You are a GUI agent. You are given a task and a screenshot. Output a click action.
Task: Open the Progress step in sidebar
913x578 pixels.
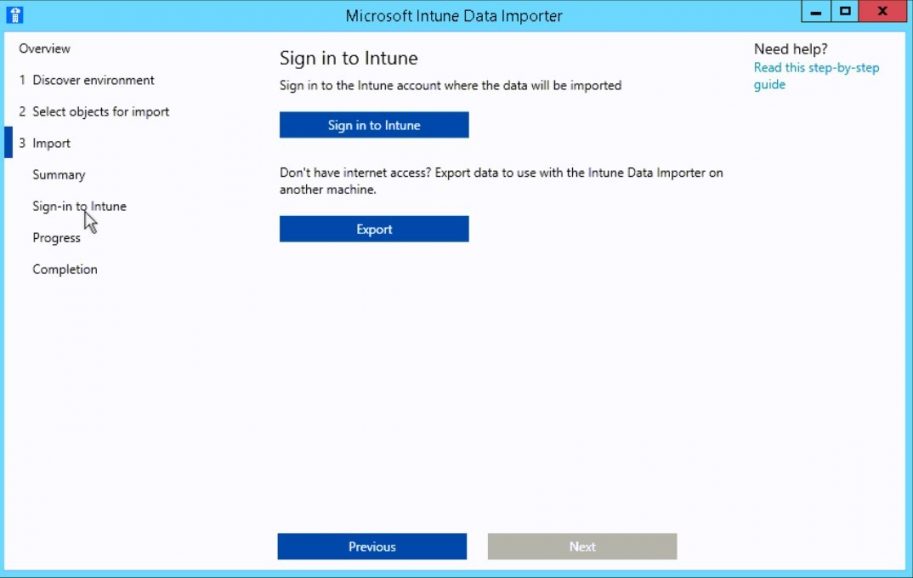[56, 237]
